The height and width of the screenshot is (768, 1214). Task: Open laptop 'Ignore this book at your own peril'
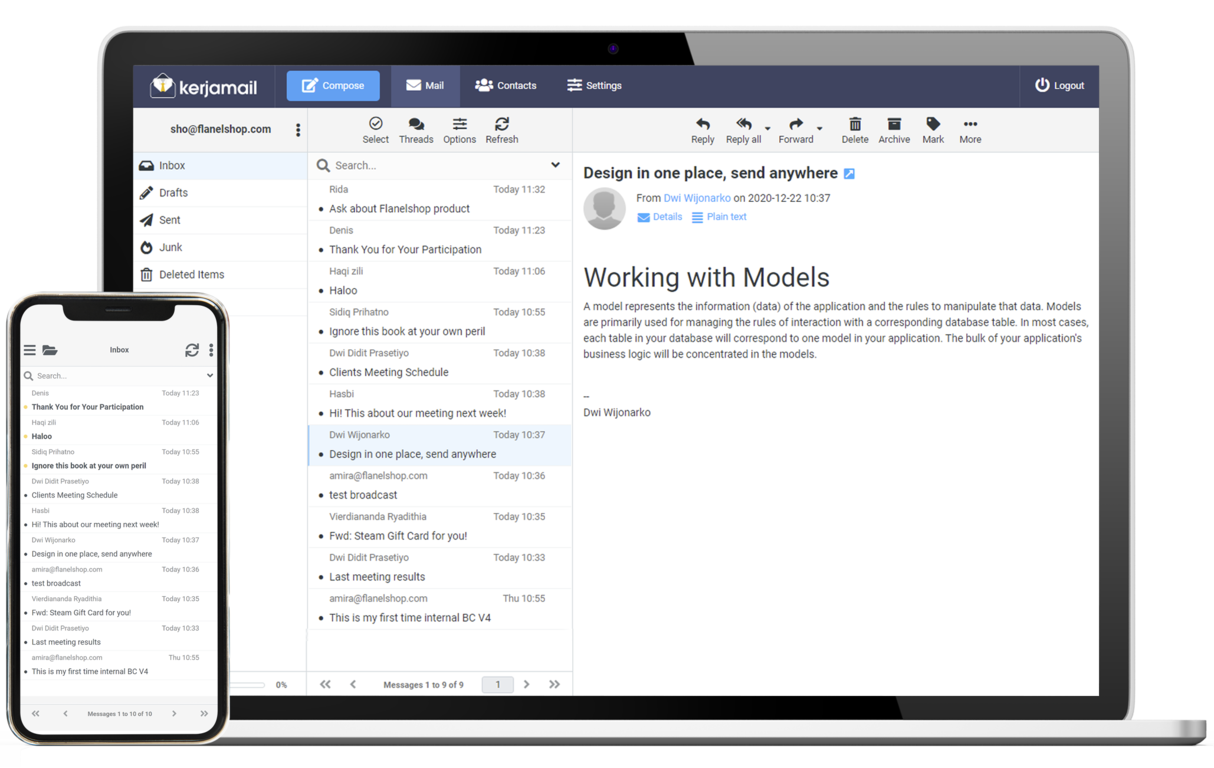click(x=439, y=322)
